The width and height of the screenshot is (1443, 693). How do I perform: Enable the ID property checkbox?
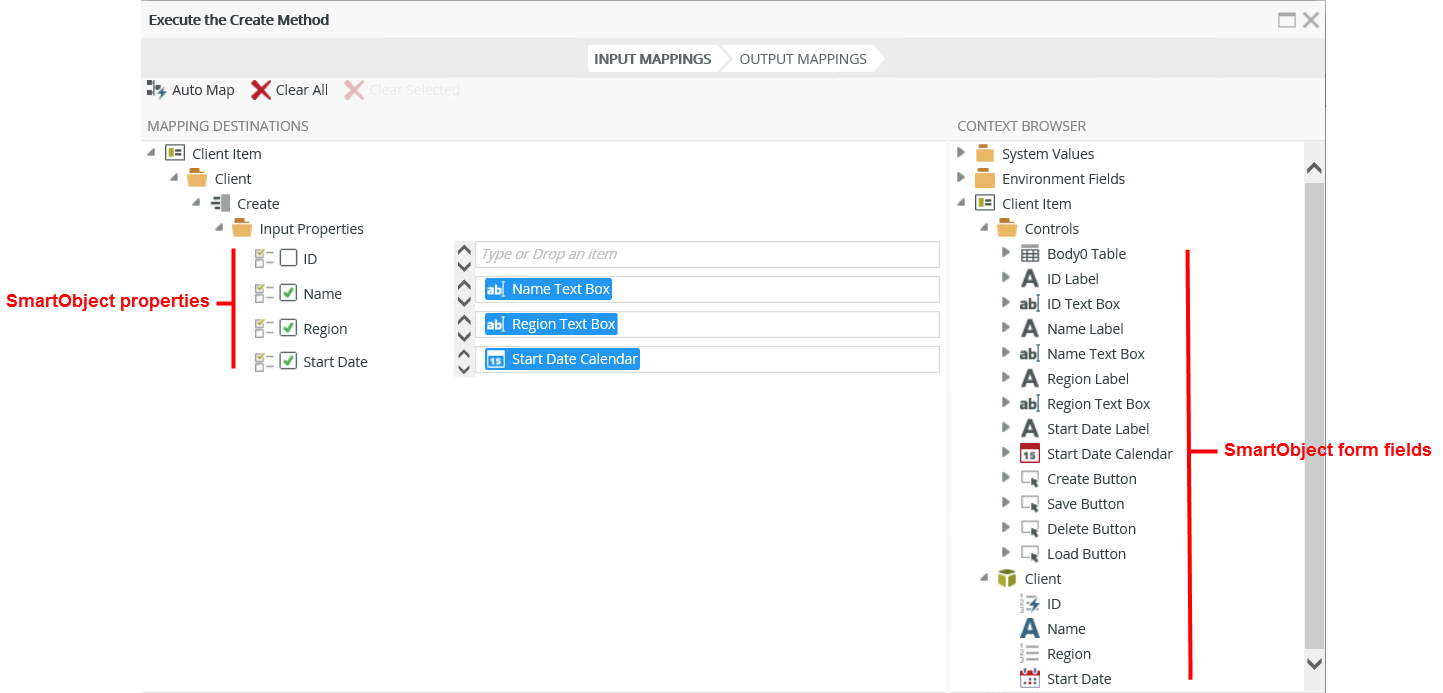pos(288,258)
